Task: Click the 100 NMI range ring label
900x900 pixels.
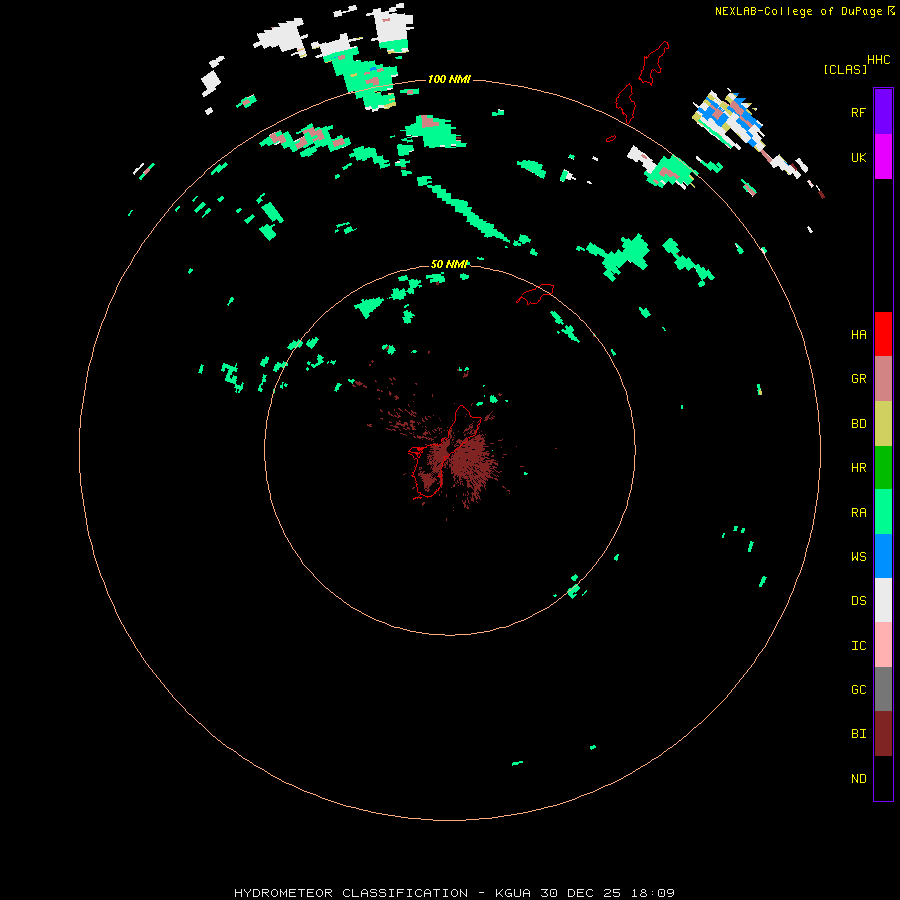Action: click(449, 79)
